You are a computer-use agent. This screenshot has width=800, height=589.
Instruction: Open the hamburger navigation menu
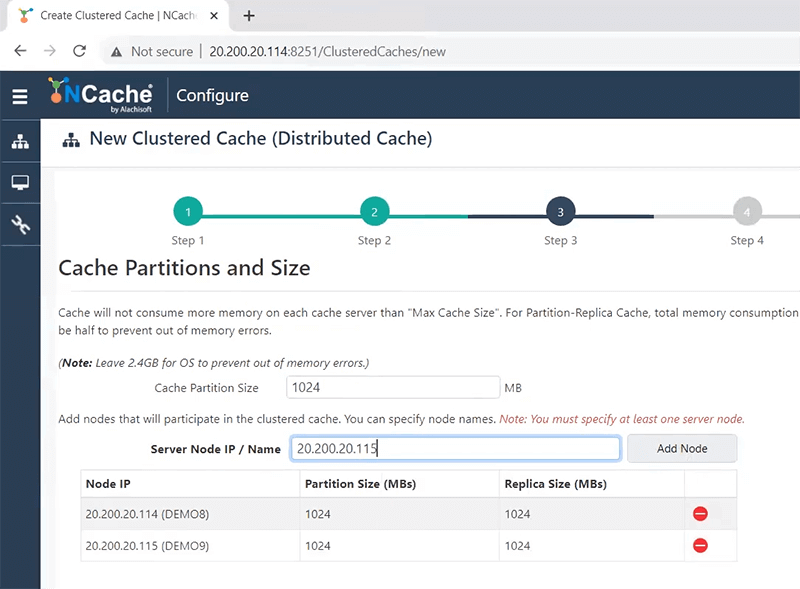click(x=20, y=95)
